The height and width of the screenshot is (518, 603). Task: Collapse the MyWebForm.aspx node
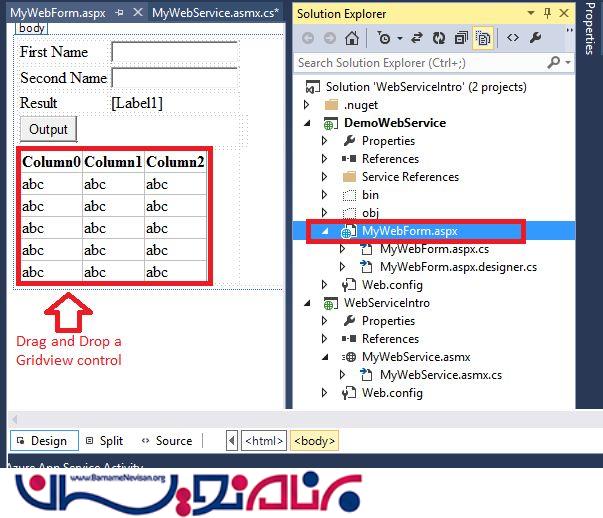point(325,231)
